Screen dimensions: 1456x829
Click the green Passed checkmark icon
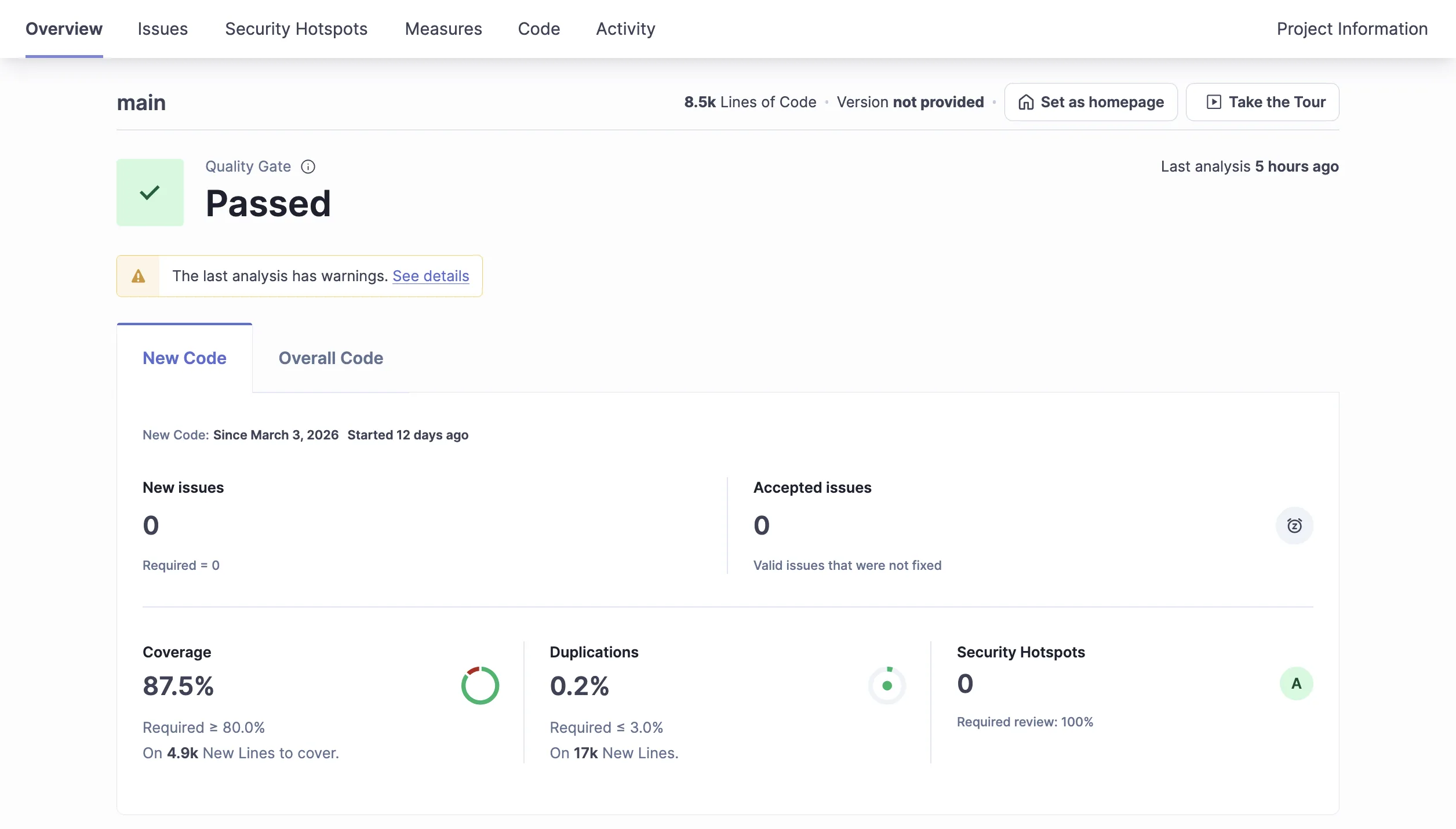[x=150, y=192]
